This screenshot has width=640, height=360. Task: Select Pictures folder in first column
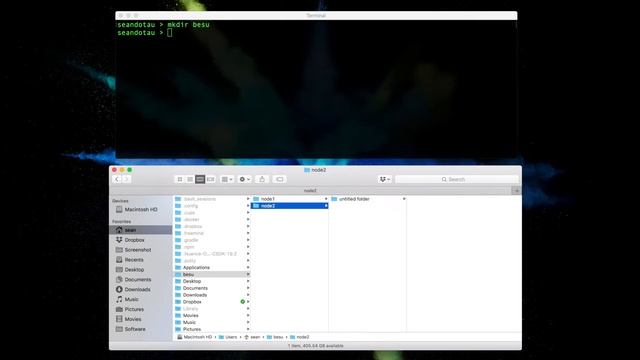point(212,329)
